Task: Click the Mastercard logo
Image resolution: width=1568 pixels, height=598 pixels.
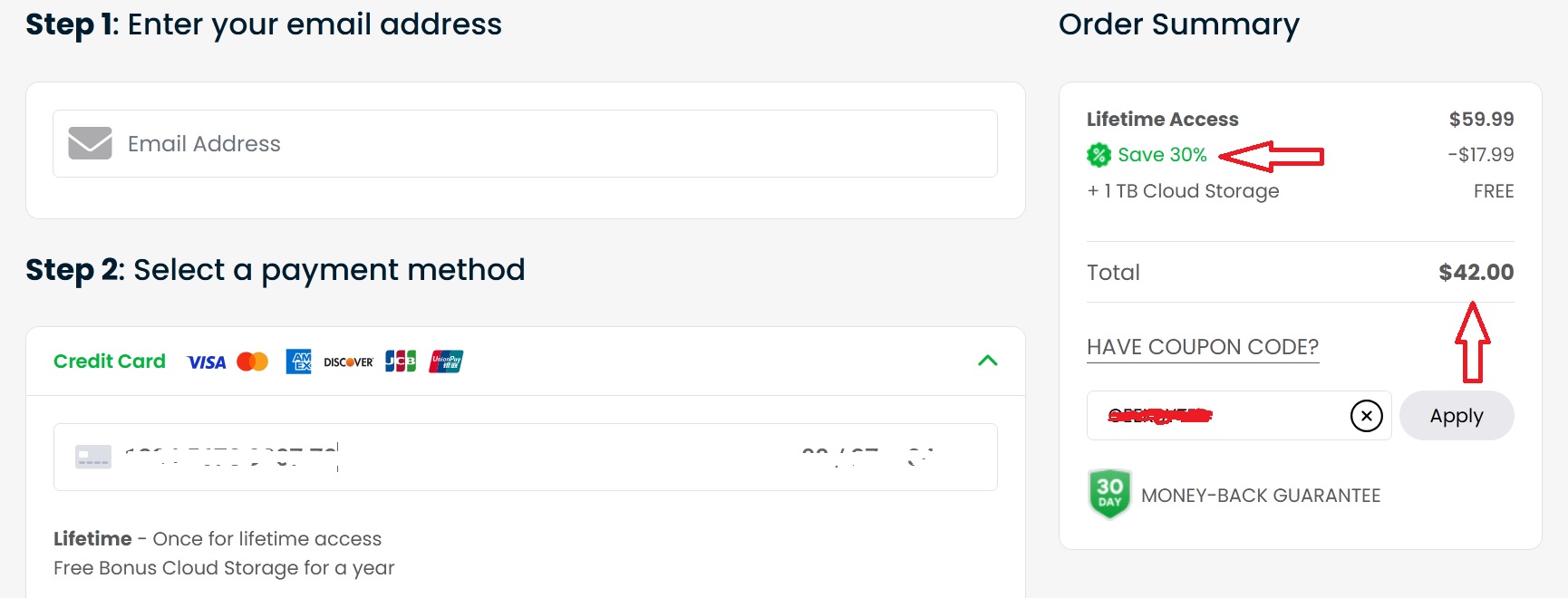Action: coord(253,362)
